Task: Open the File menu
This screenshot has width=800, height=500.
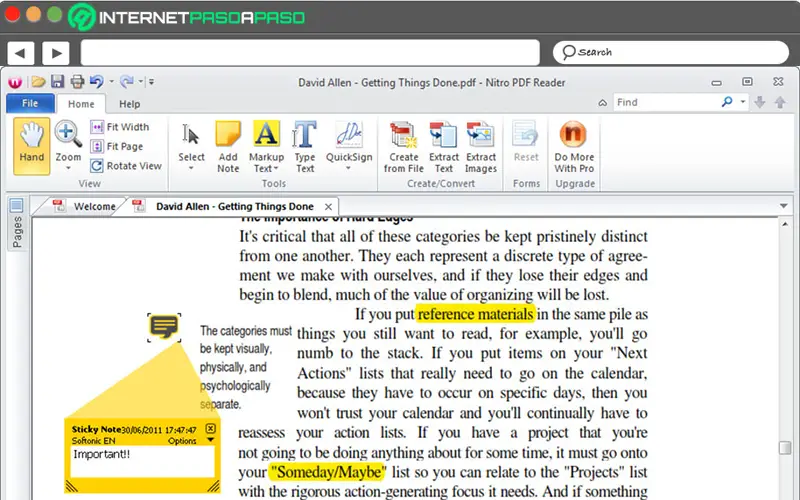Action: coord(30,103)
